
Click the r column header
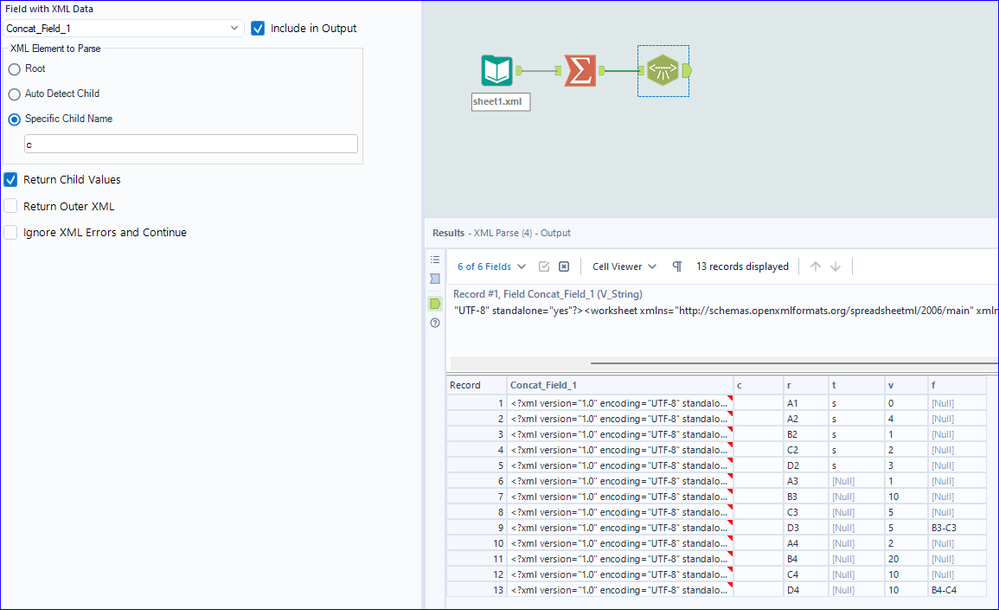click(806, 385)
